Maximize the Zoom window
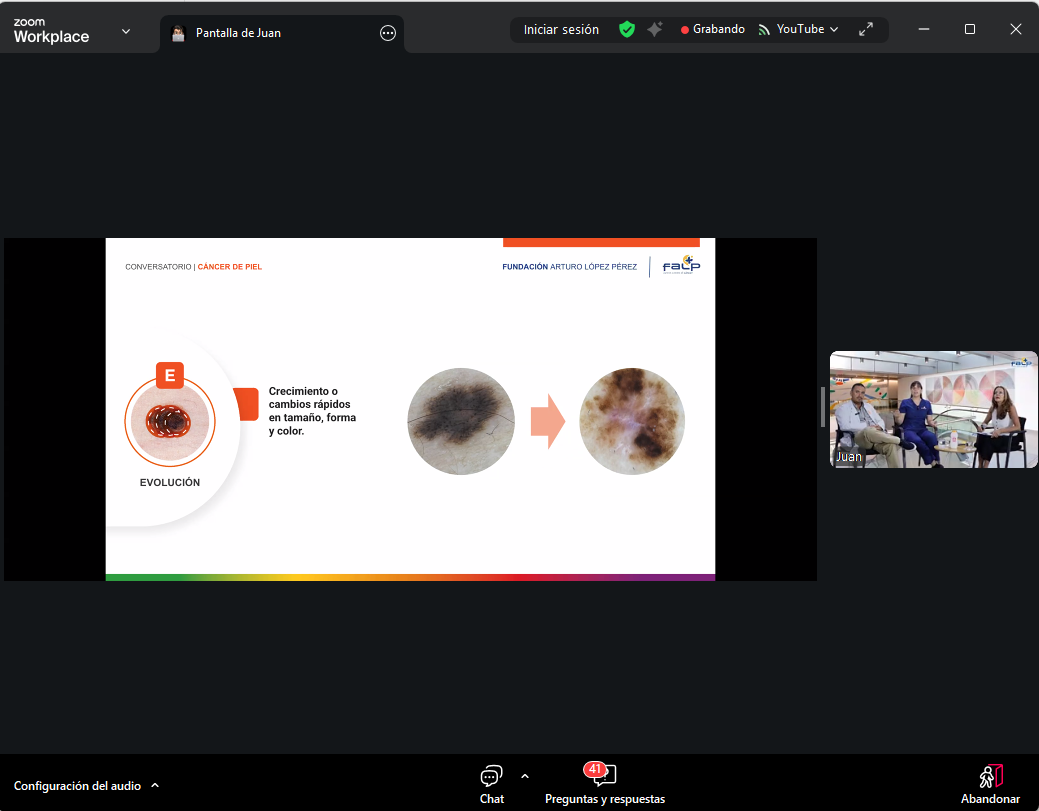 pyautogui.click(x=969, y=30)
